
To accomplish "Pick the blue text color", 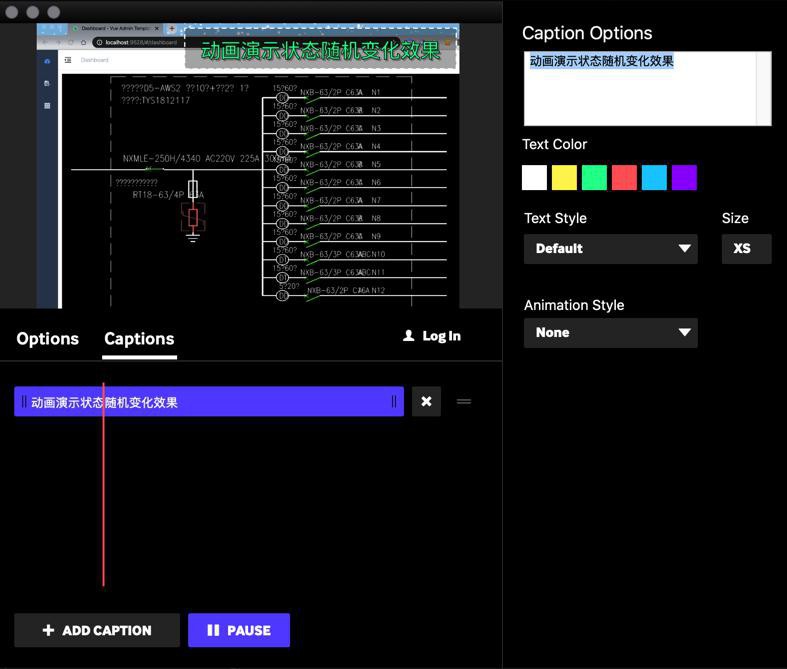I will tap(654, 178).
